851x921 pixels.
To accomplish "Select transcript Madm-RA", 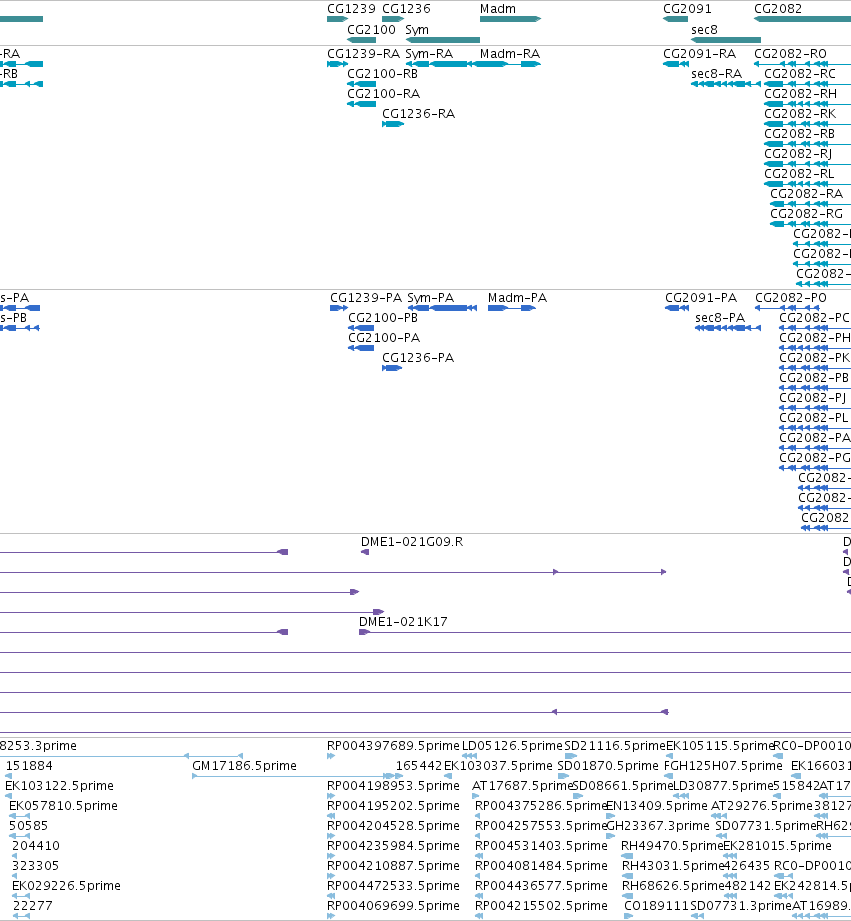I will tap(510, 54).
